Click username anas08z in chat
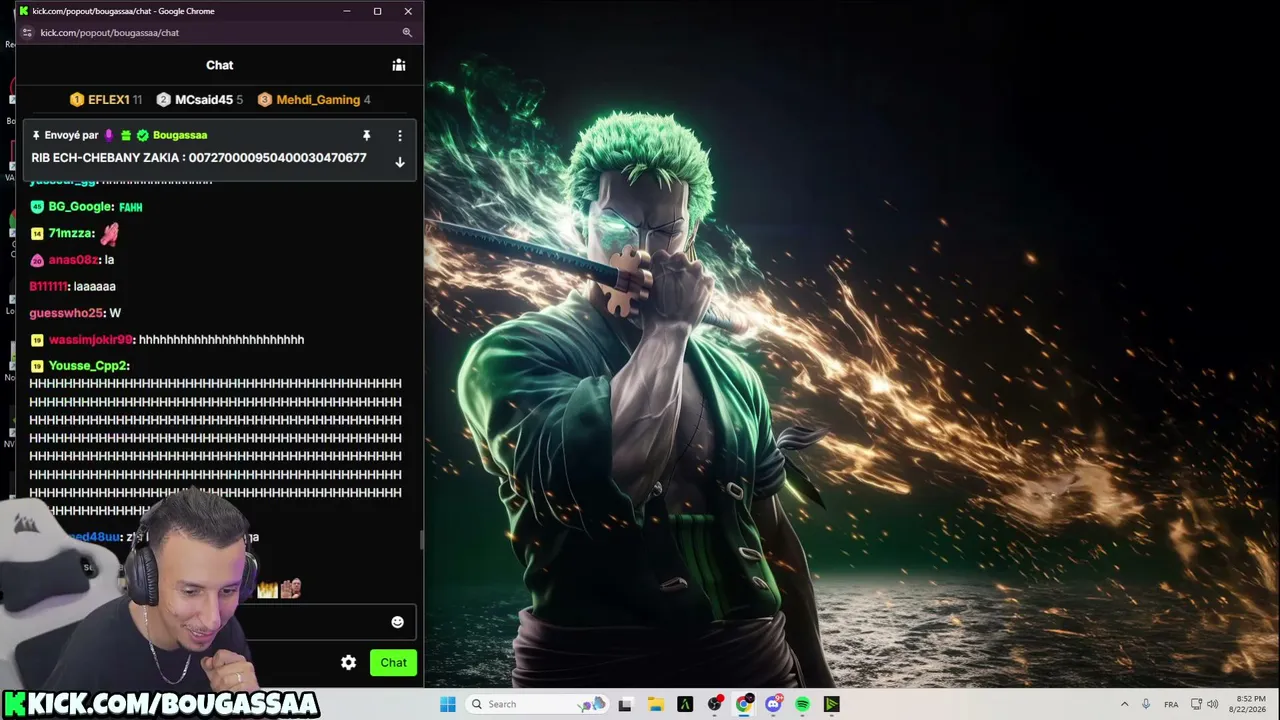1280x720 pixels. click(x=74, y=260)
